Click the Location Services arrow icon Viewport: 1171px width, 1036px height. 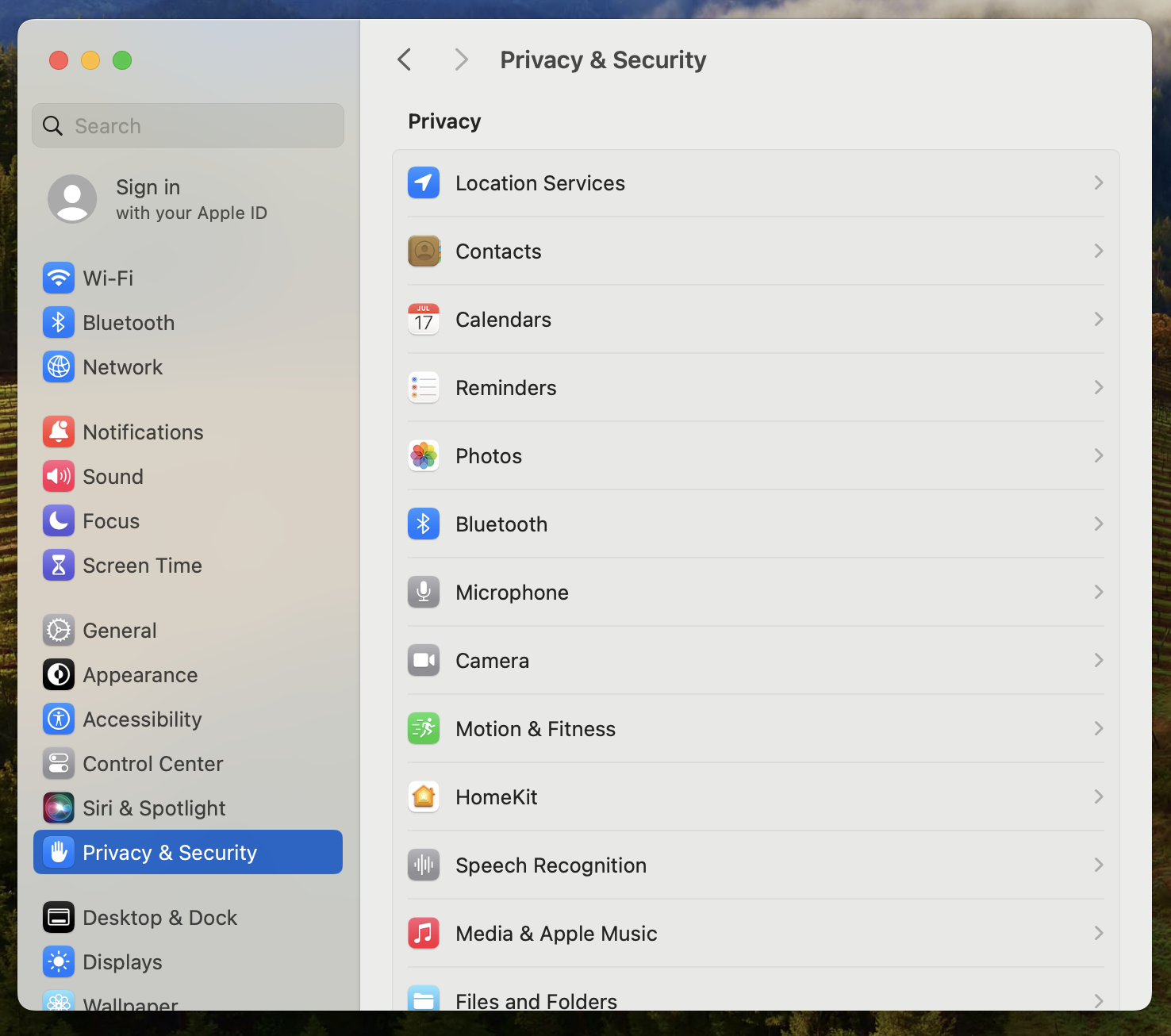[x=424, y=183]
